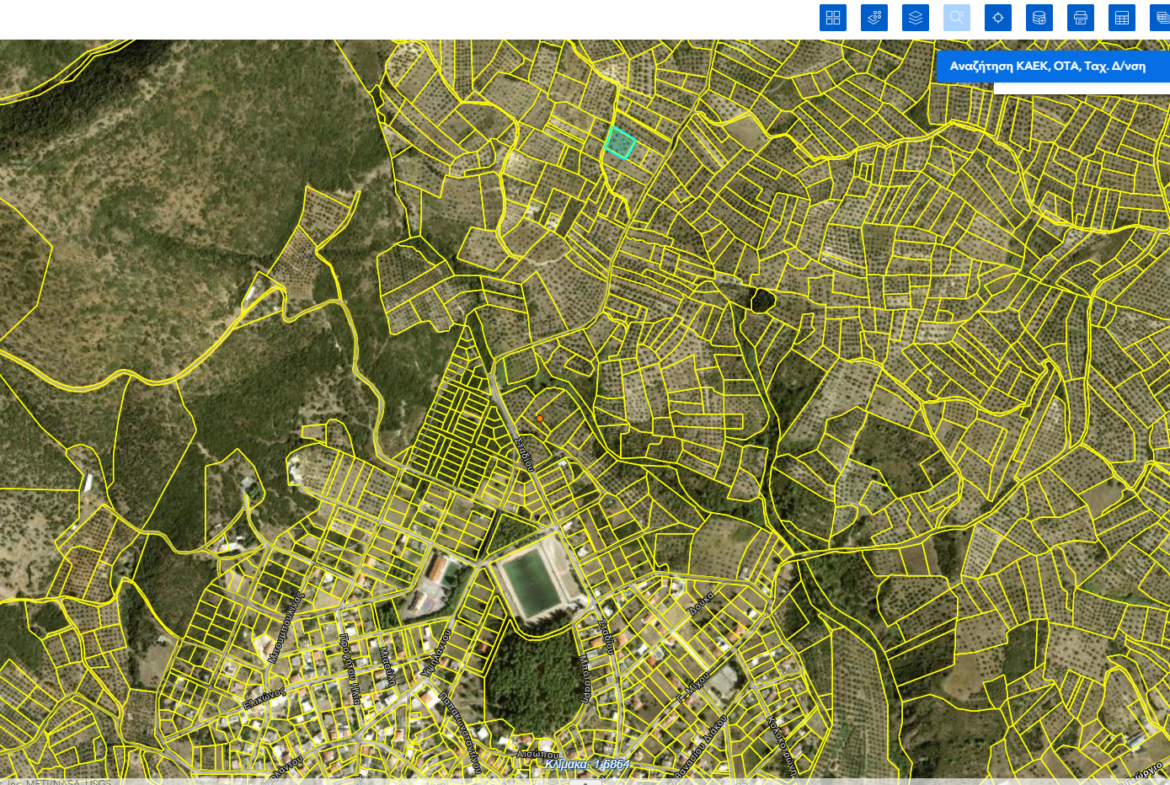Activate the crosshair locate tool
Image resolution: width=1170 pixels, height=785 pixels.
click(x=998, y=18)
